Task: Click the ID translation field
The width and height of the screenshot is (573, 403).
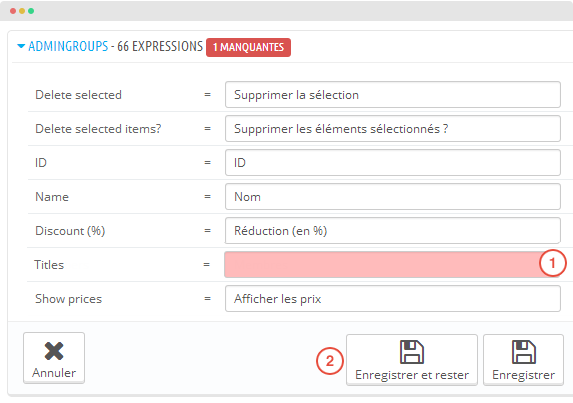Action: pyautogui.click(x=393, y=163)
